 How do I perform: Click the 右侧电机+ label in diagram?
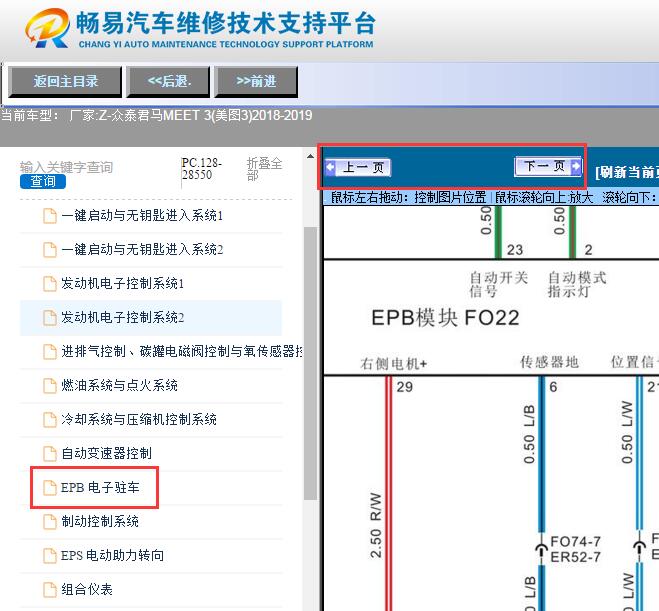[393, 363]
